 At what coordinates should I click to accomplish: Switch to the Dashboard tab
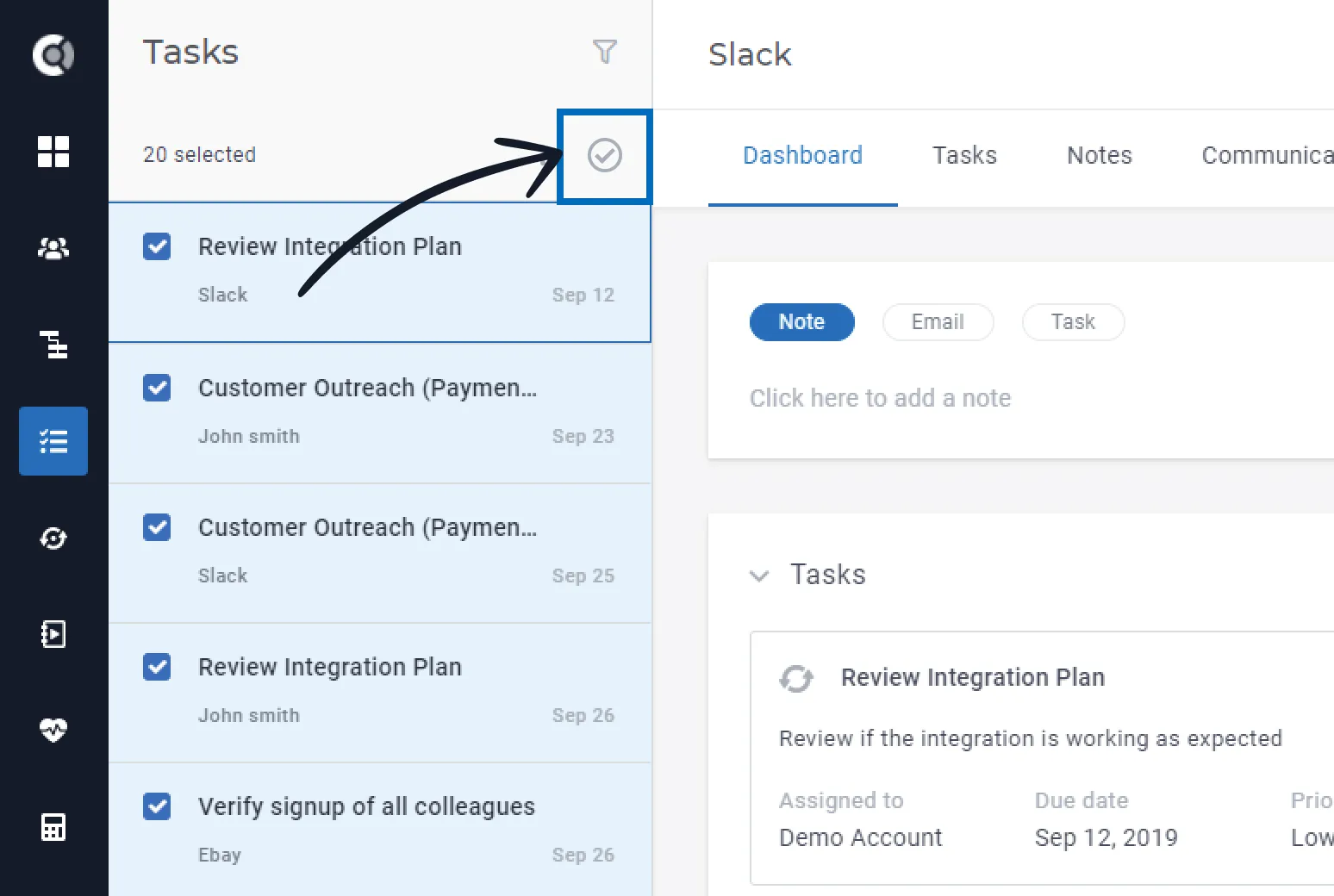[x=803, y=155]
